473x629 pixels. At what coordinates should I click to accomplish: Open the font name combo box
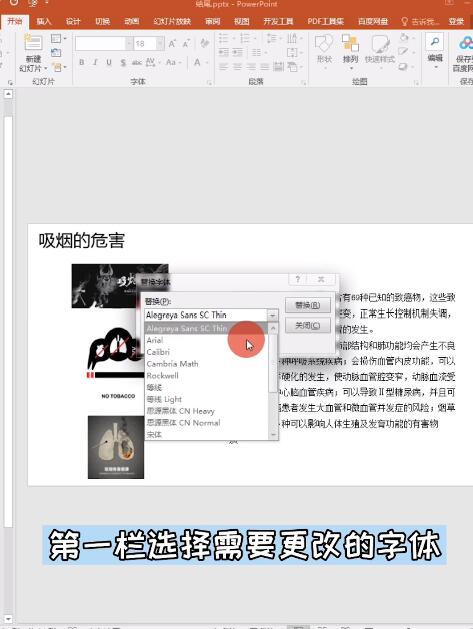click(104, 43)
